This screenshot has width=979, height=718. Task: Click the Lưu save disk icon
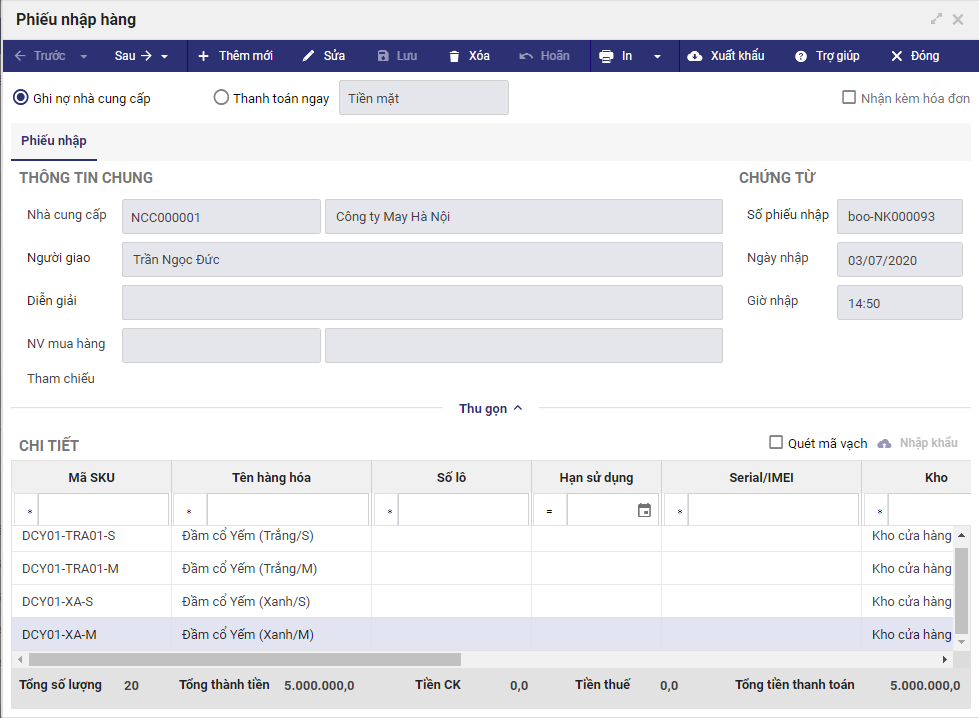point(383,56)
